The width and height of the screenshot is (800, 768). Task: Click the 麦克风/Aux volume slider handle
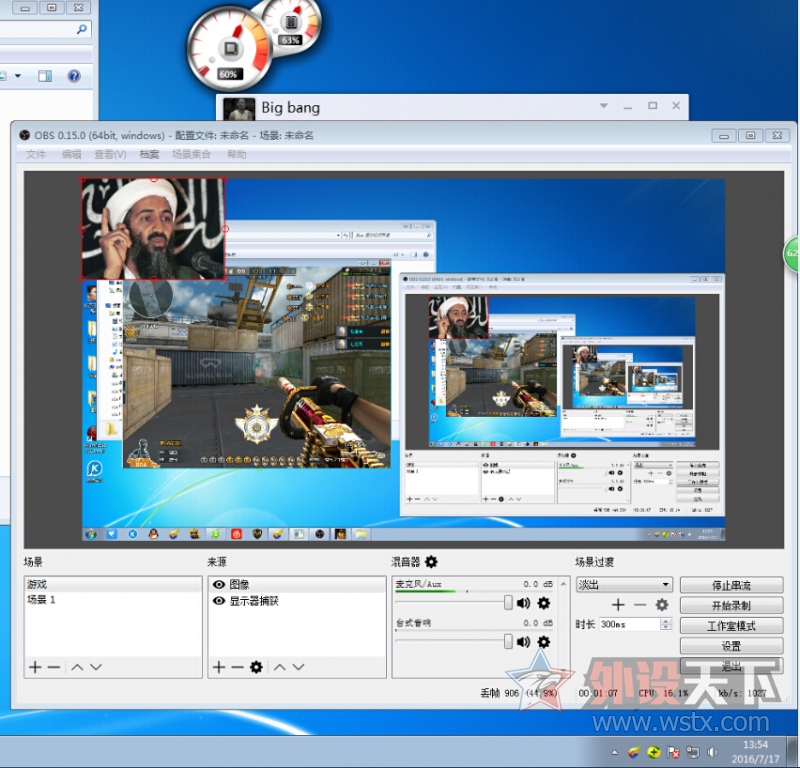click(508, 602)
